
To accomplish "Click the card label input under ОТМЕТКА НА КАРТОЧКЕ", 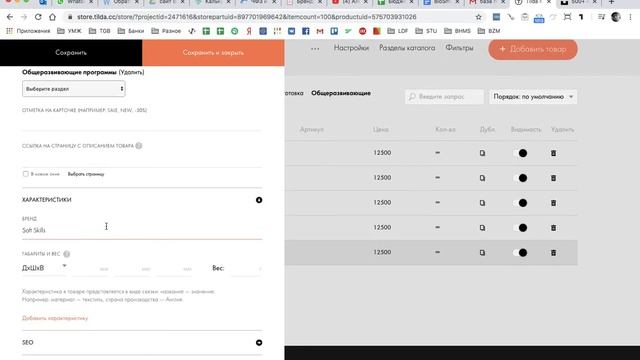I will (x=142, y=123).
